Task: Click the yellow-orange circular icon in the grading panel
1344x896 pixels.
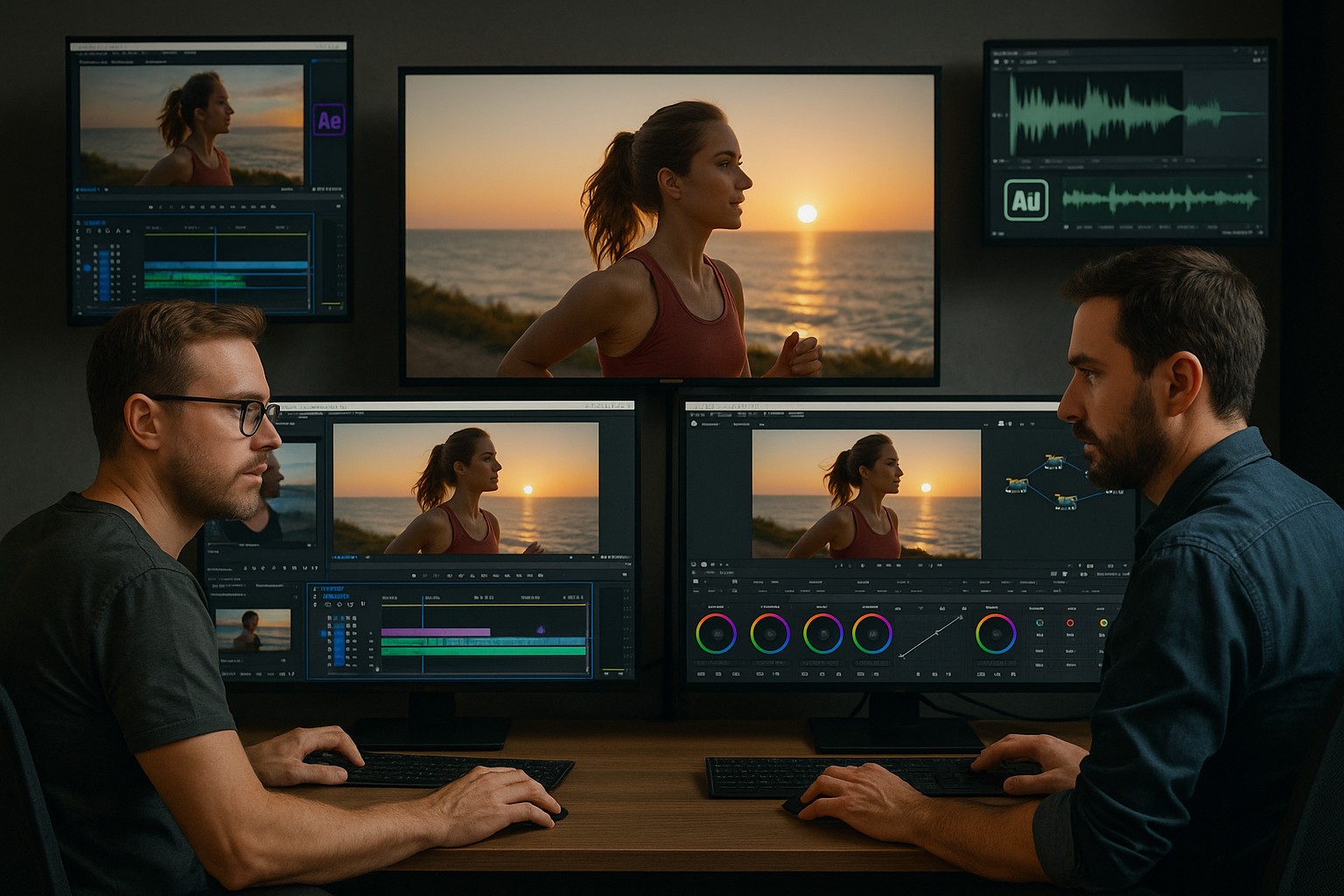Action: click(1102, 622)
